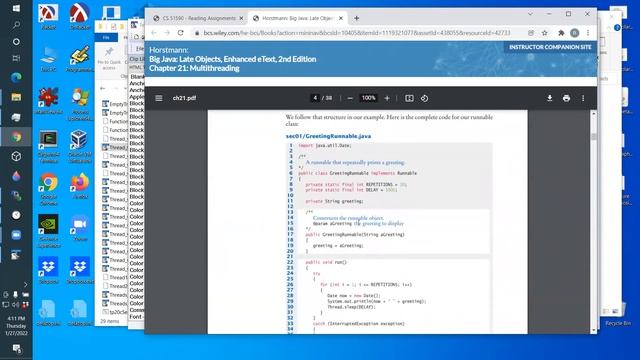Open Chrome three-dot menu
640x360 pixels.
(588, 33)
